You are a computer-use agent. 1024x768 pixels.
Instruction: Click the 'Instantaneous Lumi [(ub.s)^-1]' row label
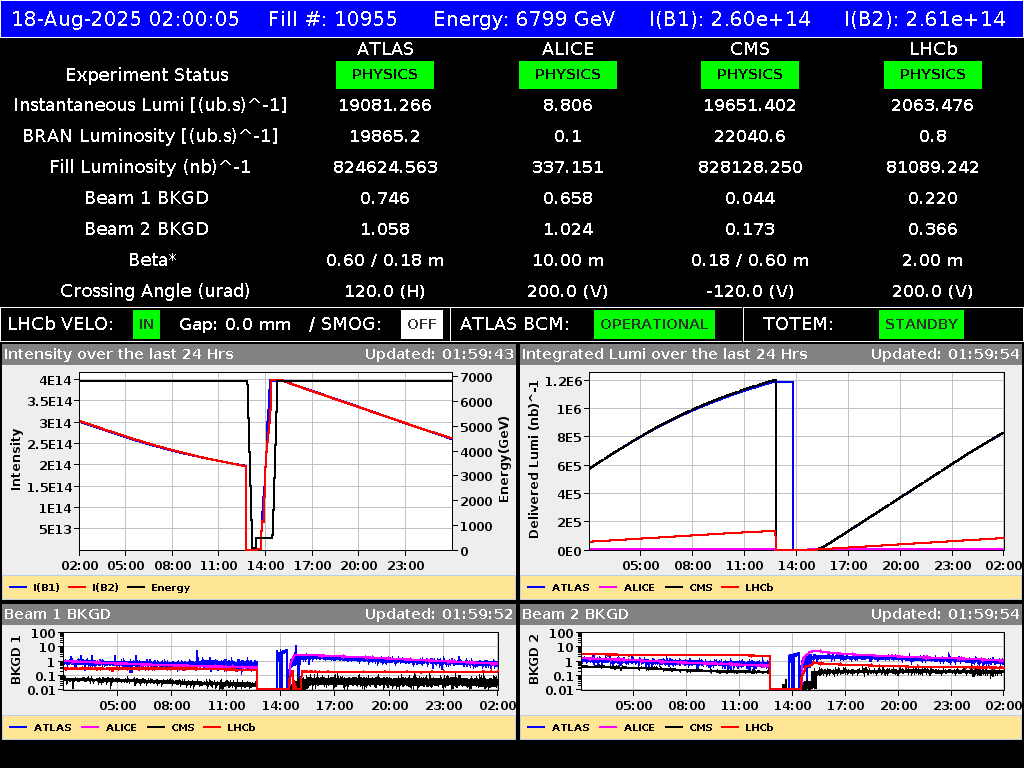click(150, 105)
